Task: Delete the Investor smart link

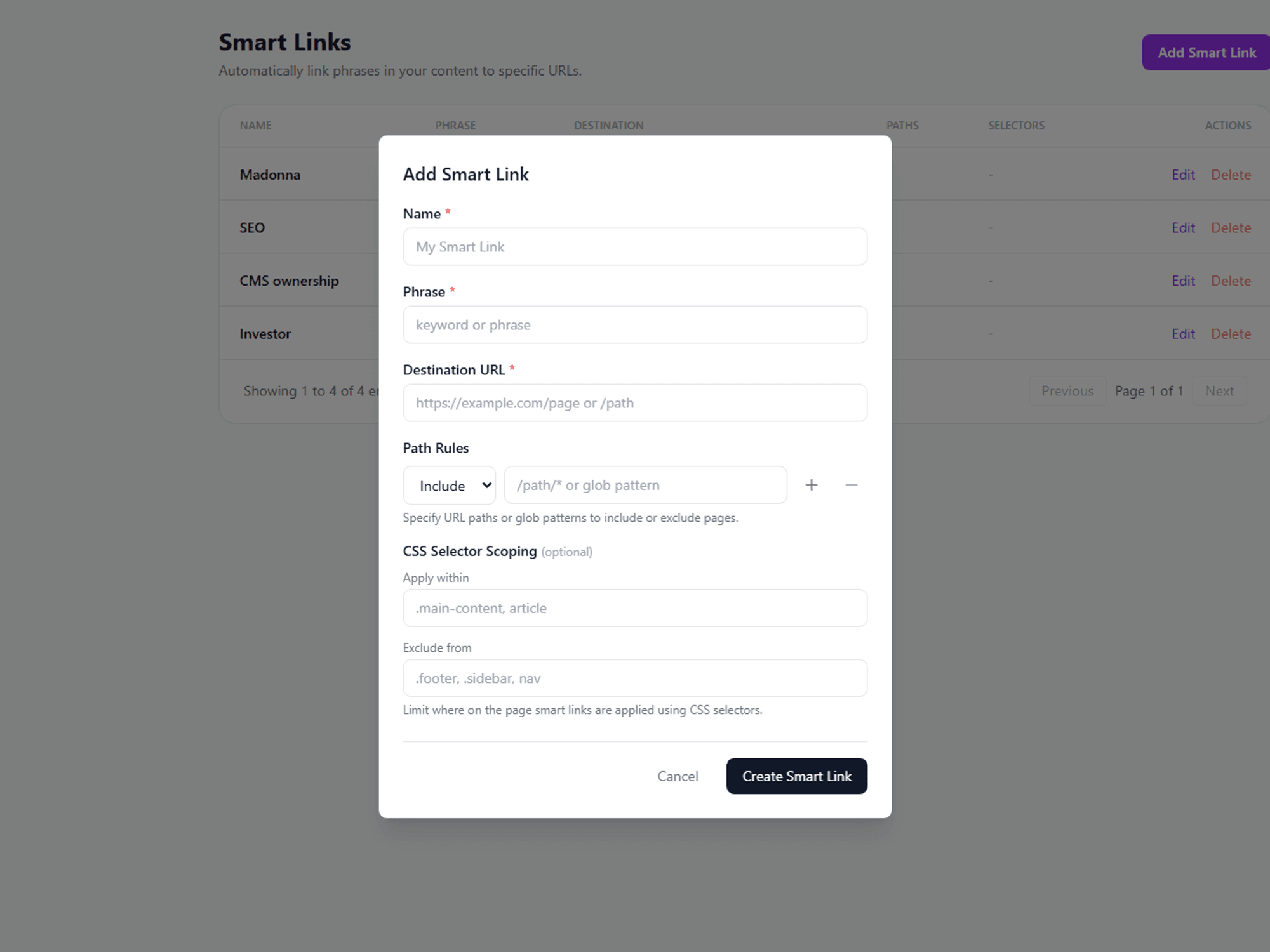Action: pos(1231,333)
